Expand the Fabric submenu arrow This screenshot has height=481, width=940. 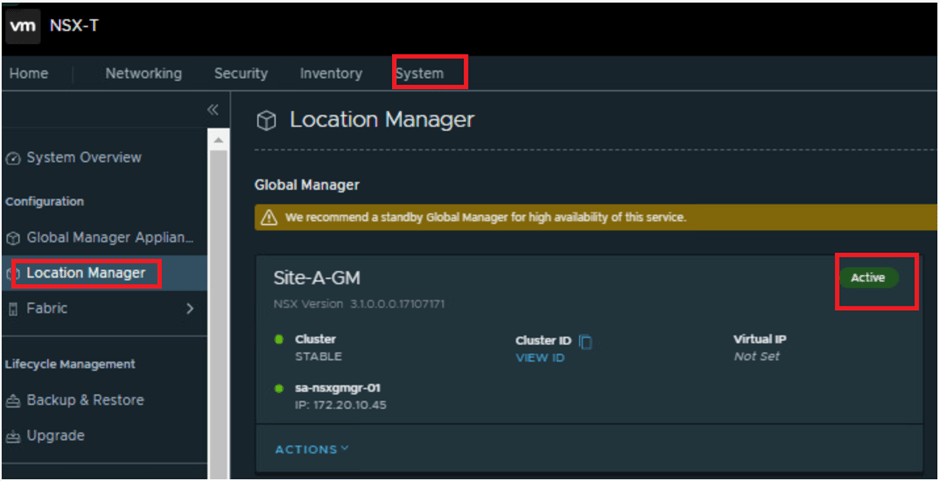point(190,309)
